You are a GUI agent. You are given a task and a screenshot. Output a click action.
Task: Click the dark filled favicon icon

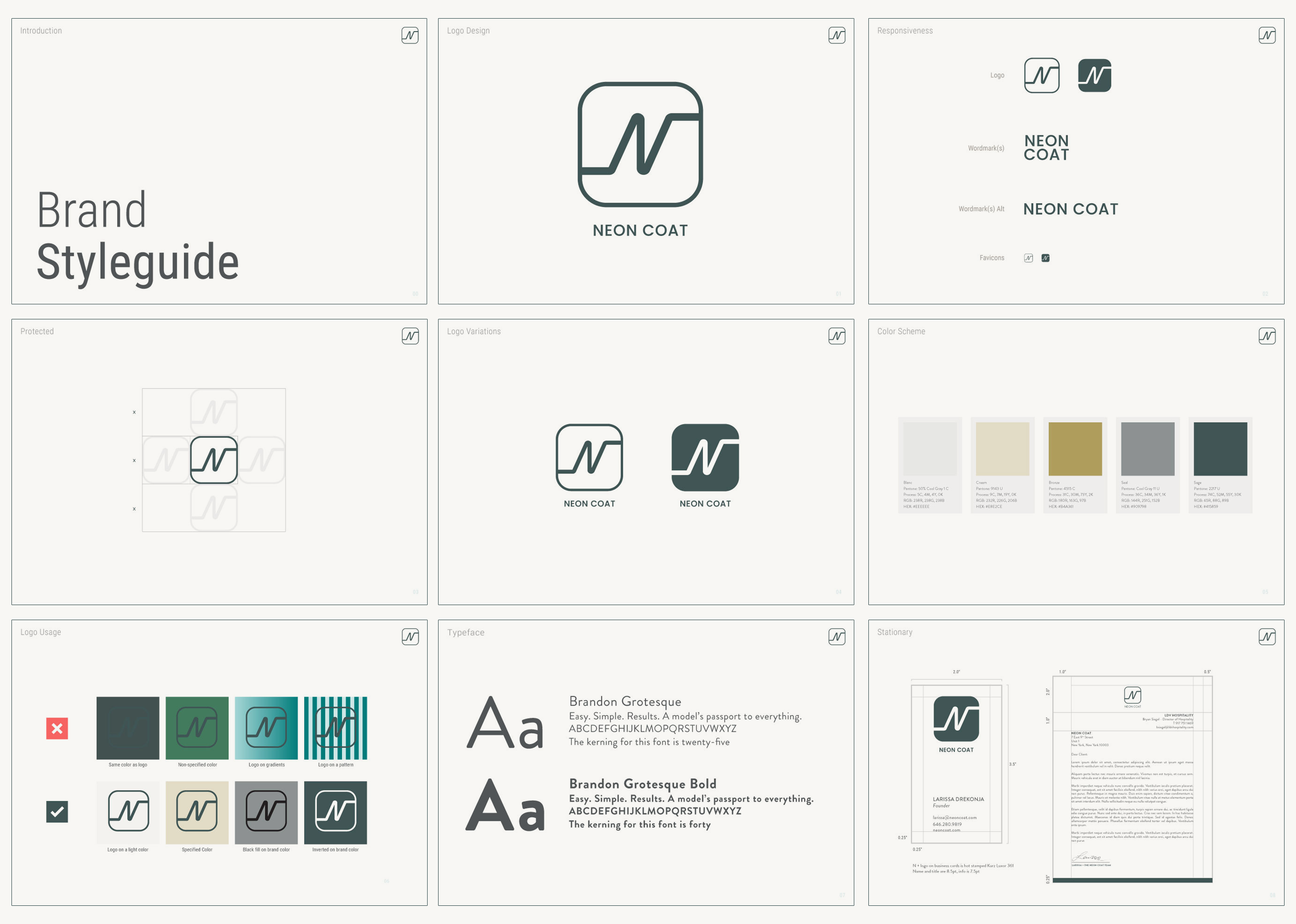coord(1045,258)
